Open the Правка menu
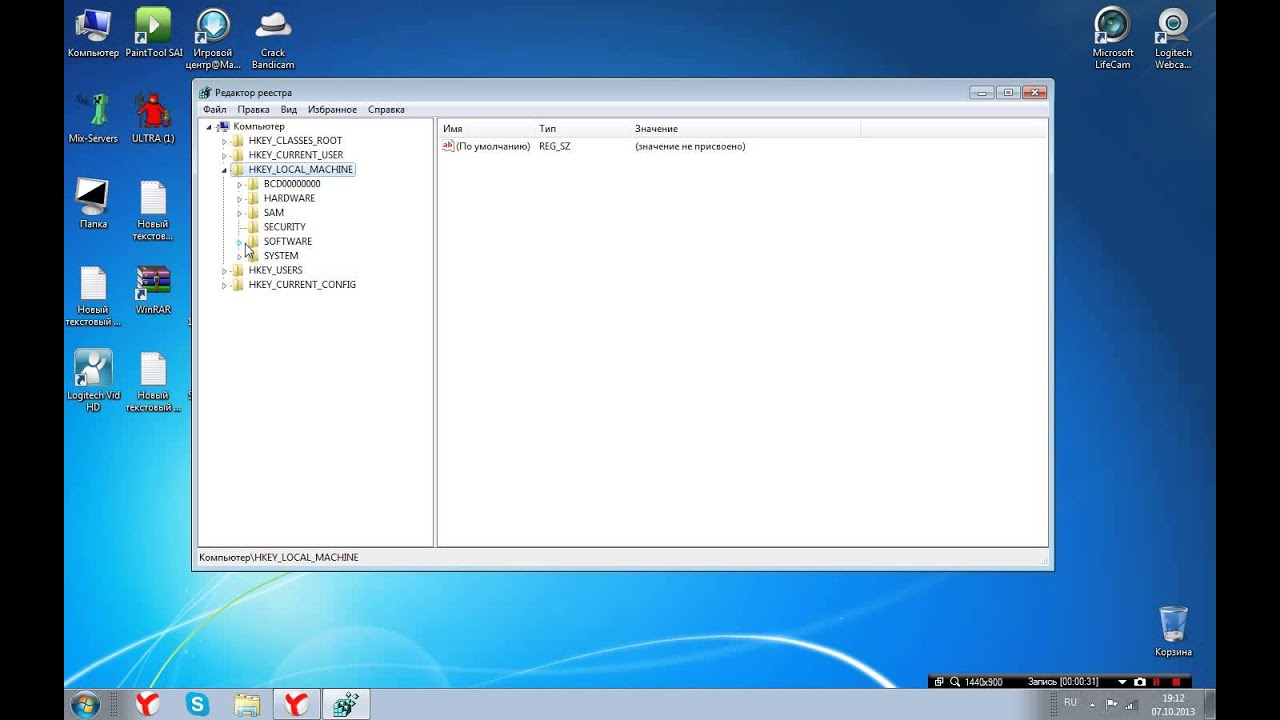This screenshot has width=1280, height=720. pos(253,109)
